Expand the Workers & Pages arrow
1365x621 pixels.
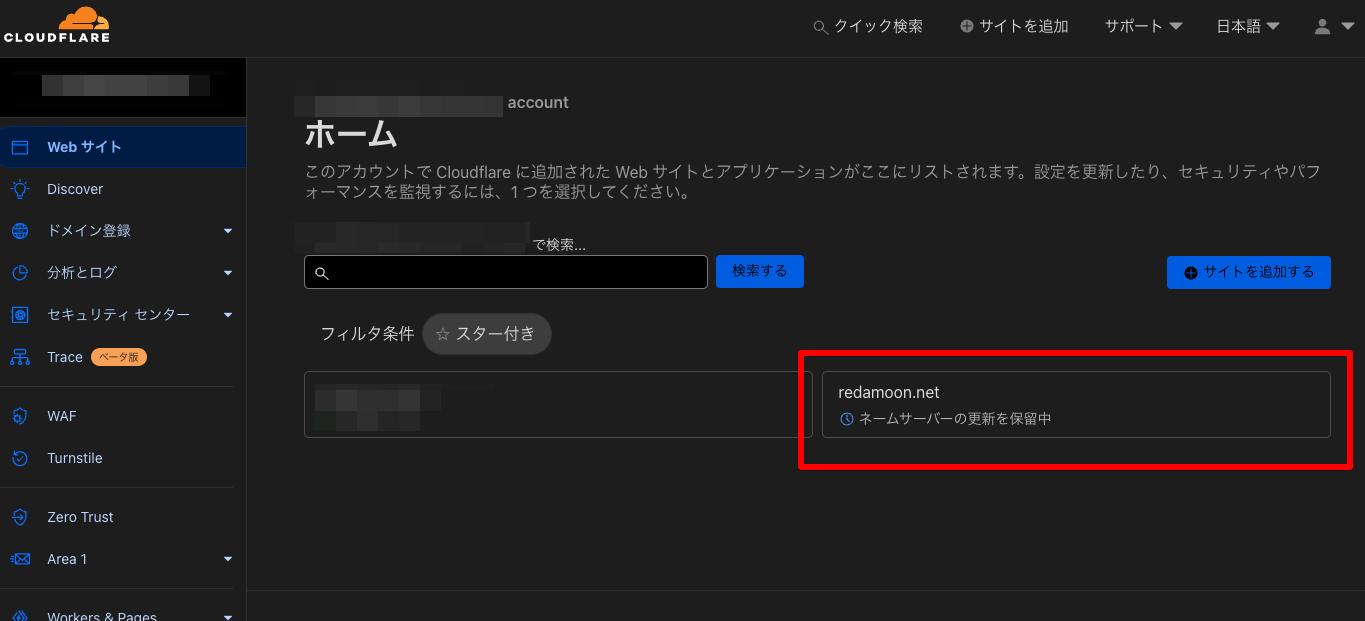click(x=228, y=617)
